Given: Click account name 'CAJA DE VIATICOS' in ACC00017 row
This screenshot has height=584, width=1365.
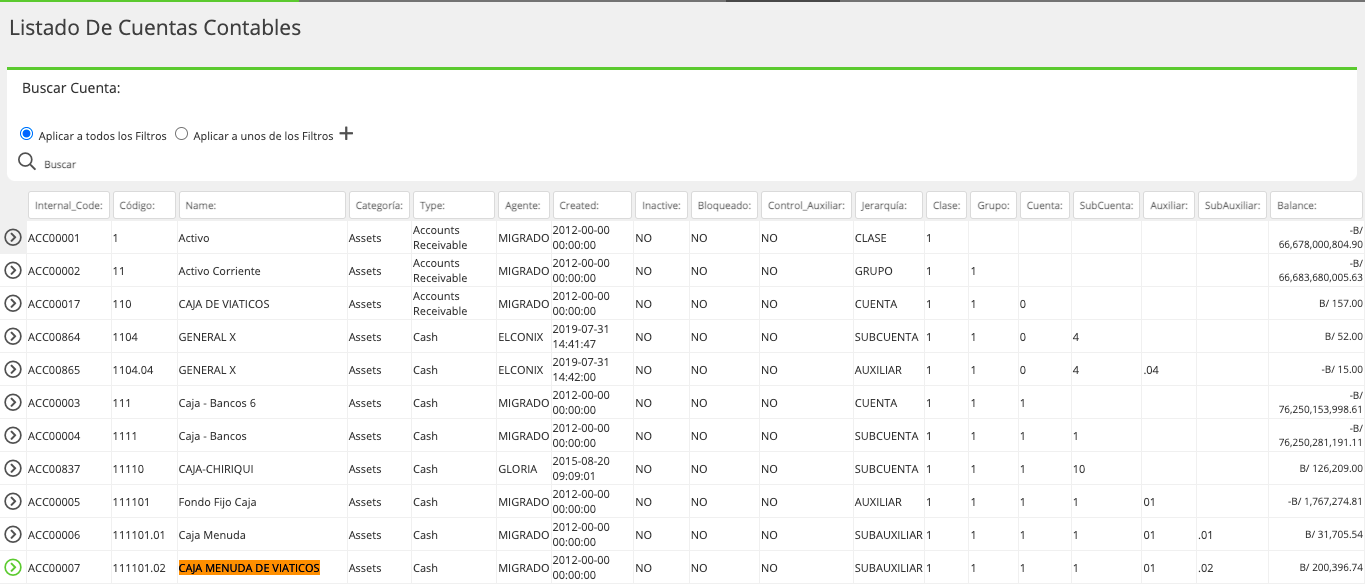Looking at the screenshot, I should [x=224, y=304].
